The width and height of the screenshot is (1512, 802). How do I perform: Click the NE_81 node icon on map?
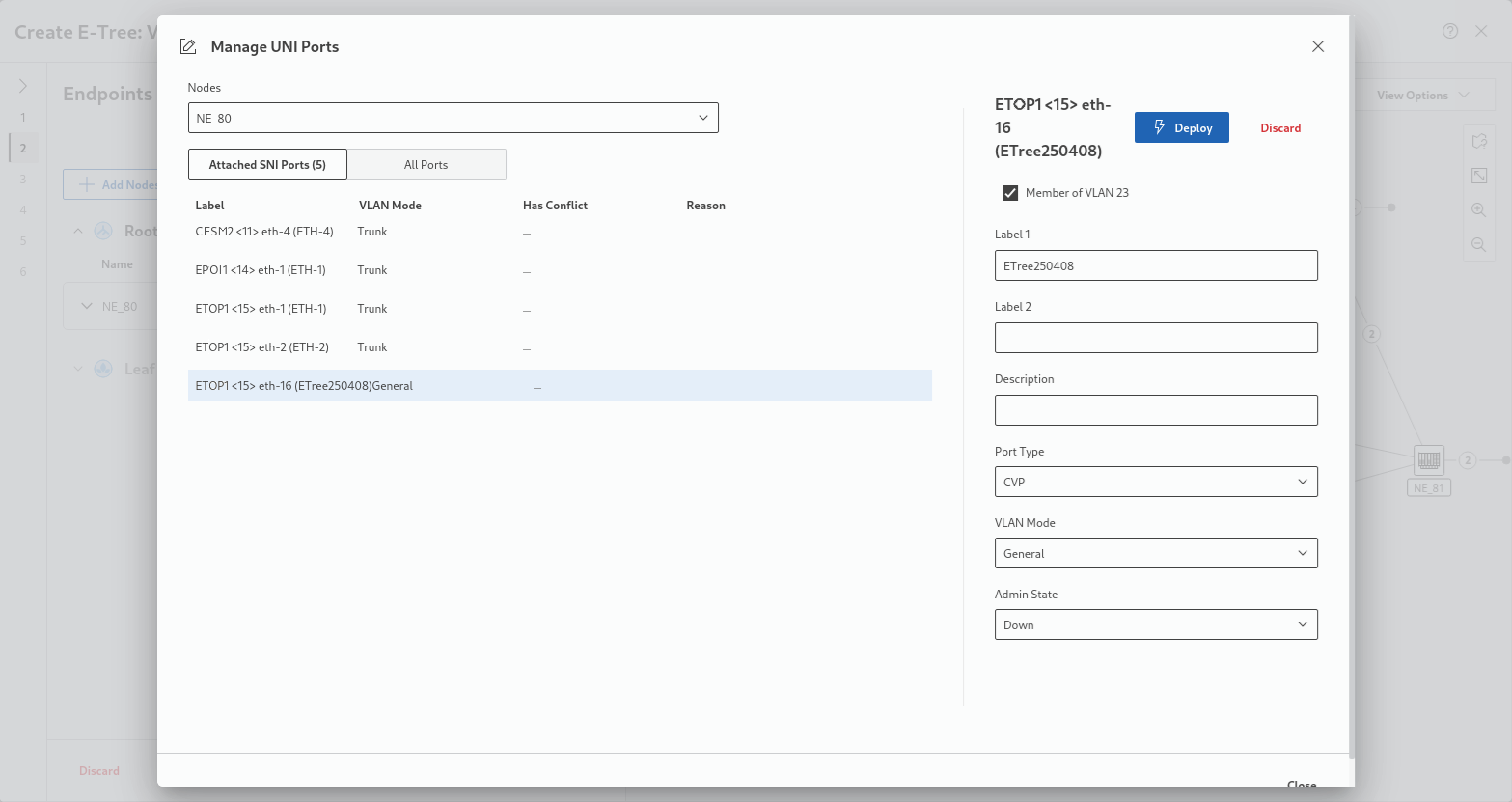(1428, 460)
